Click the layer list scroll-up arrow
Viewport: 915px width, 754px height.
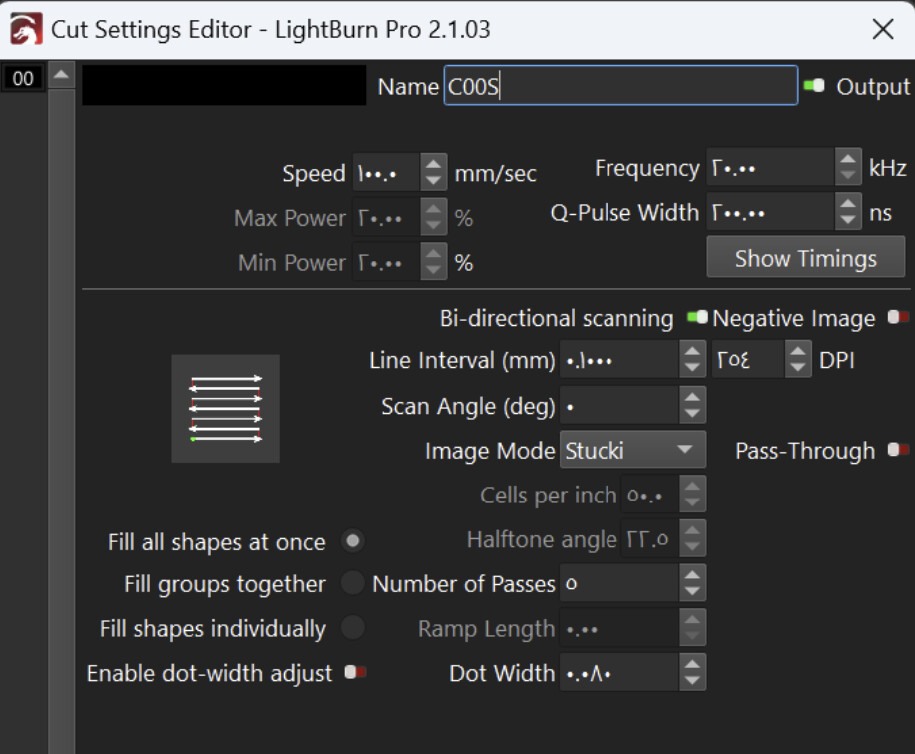[61, 75]
